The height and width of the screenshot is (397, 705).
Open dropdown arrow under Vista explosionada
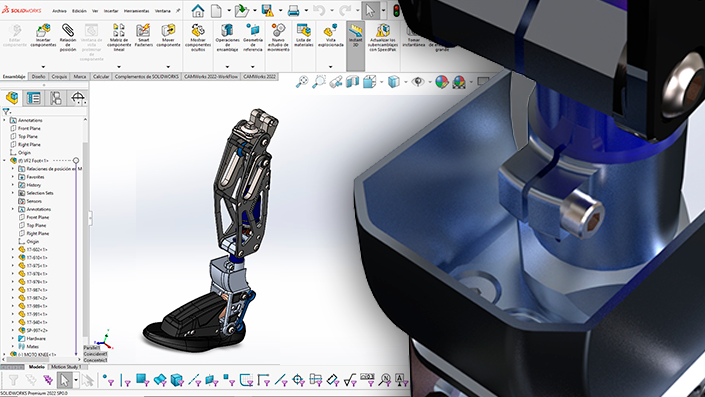tap(330, 67)
